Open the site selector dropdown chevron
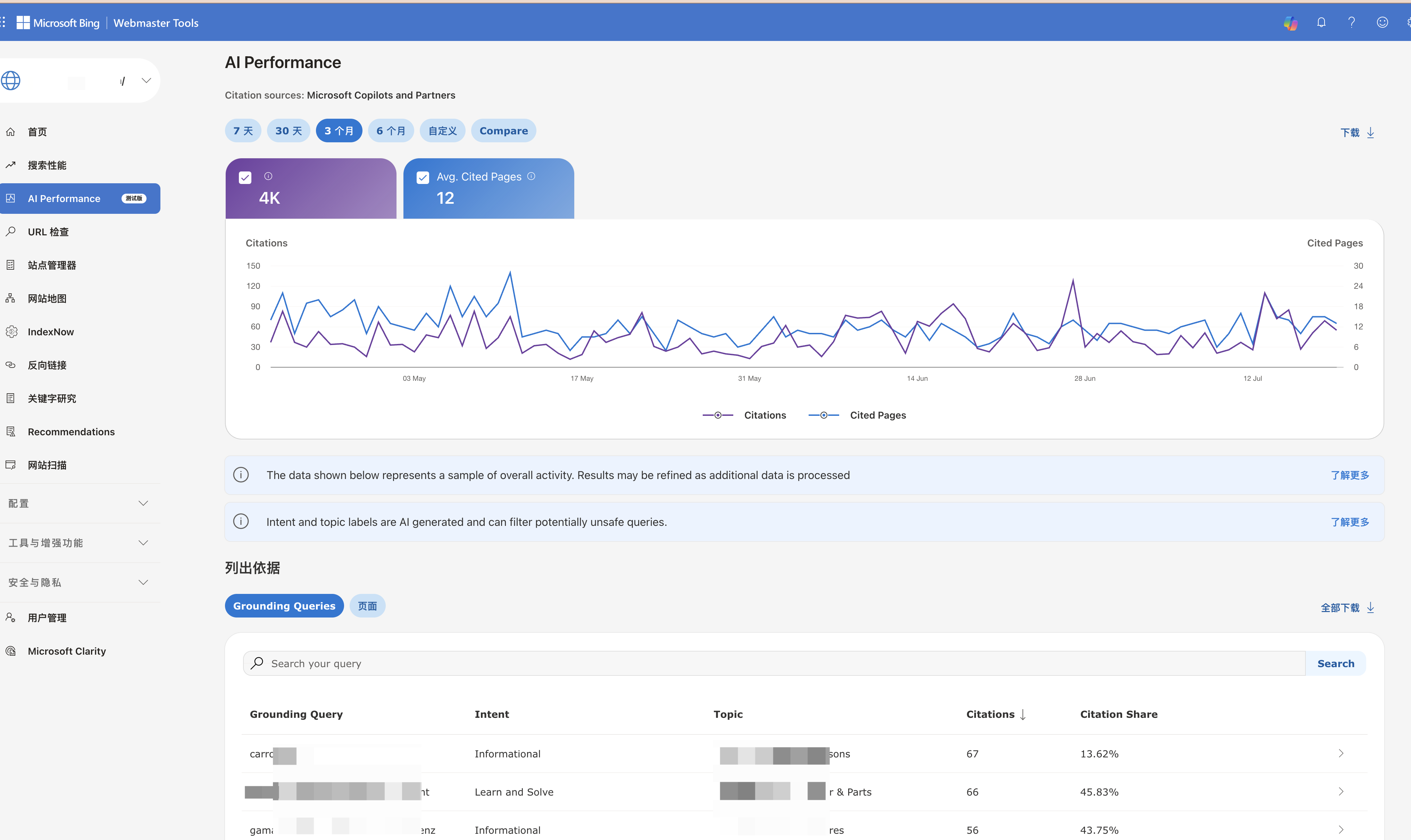Image resolution: width=1411 pixels, height=840 pixels. pyautogui.click(x=146, y=81)
